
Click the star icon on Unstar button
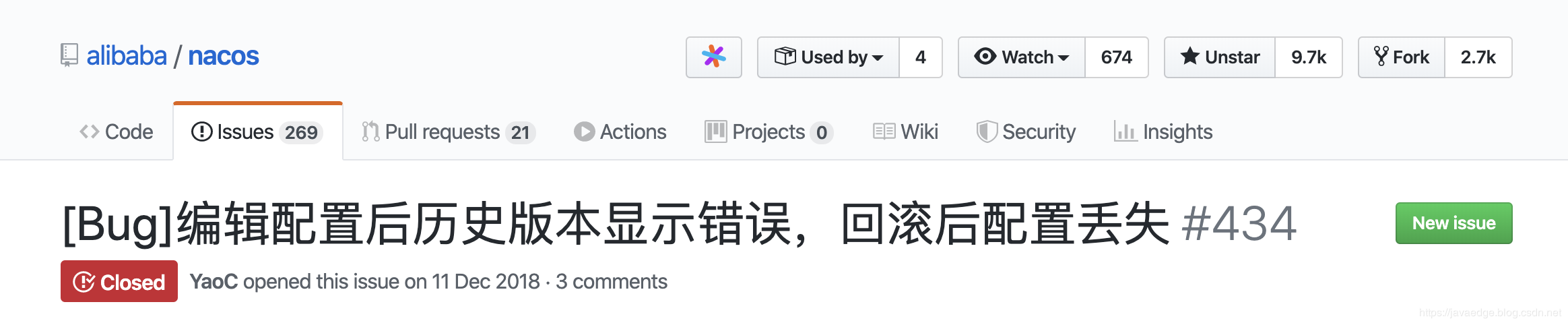tap(1190, 57)
